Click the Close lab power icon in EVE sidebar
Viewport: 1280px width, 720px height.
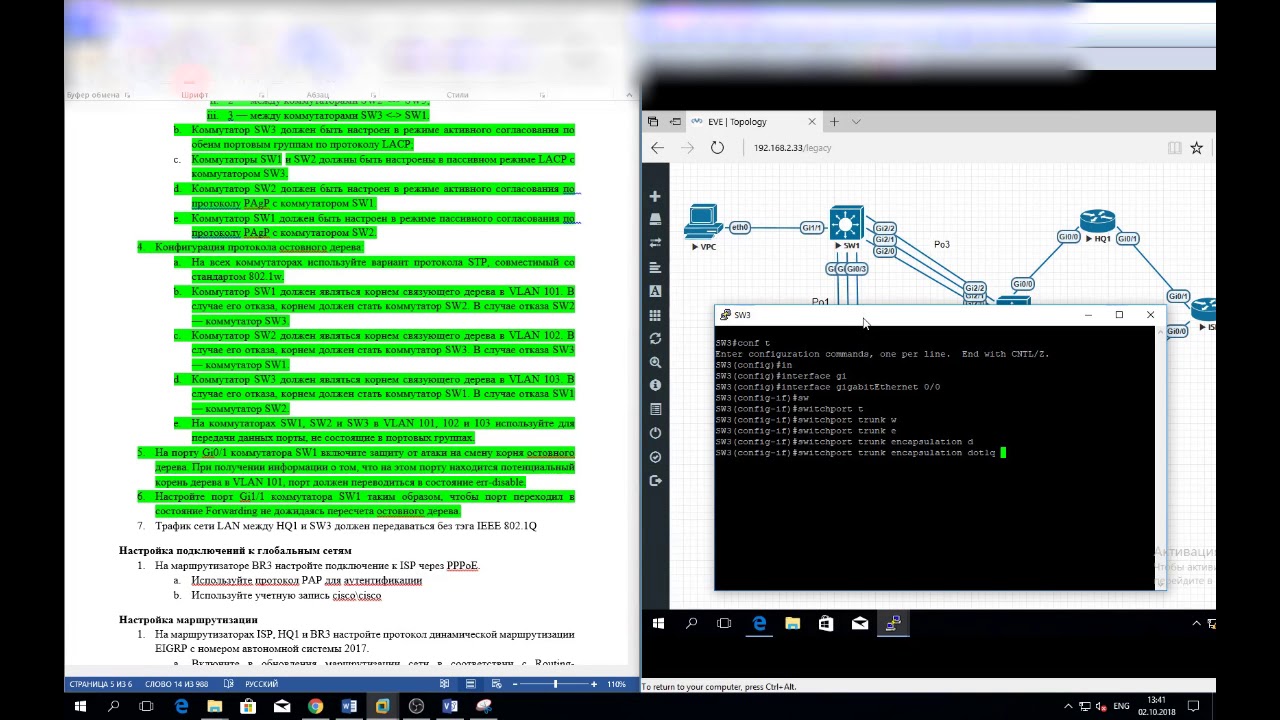[x=655, y=433]
